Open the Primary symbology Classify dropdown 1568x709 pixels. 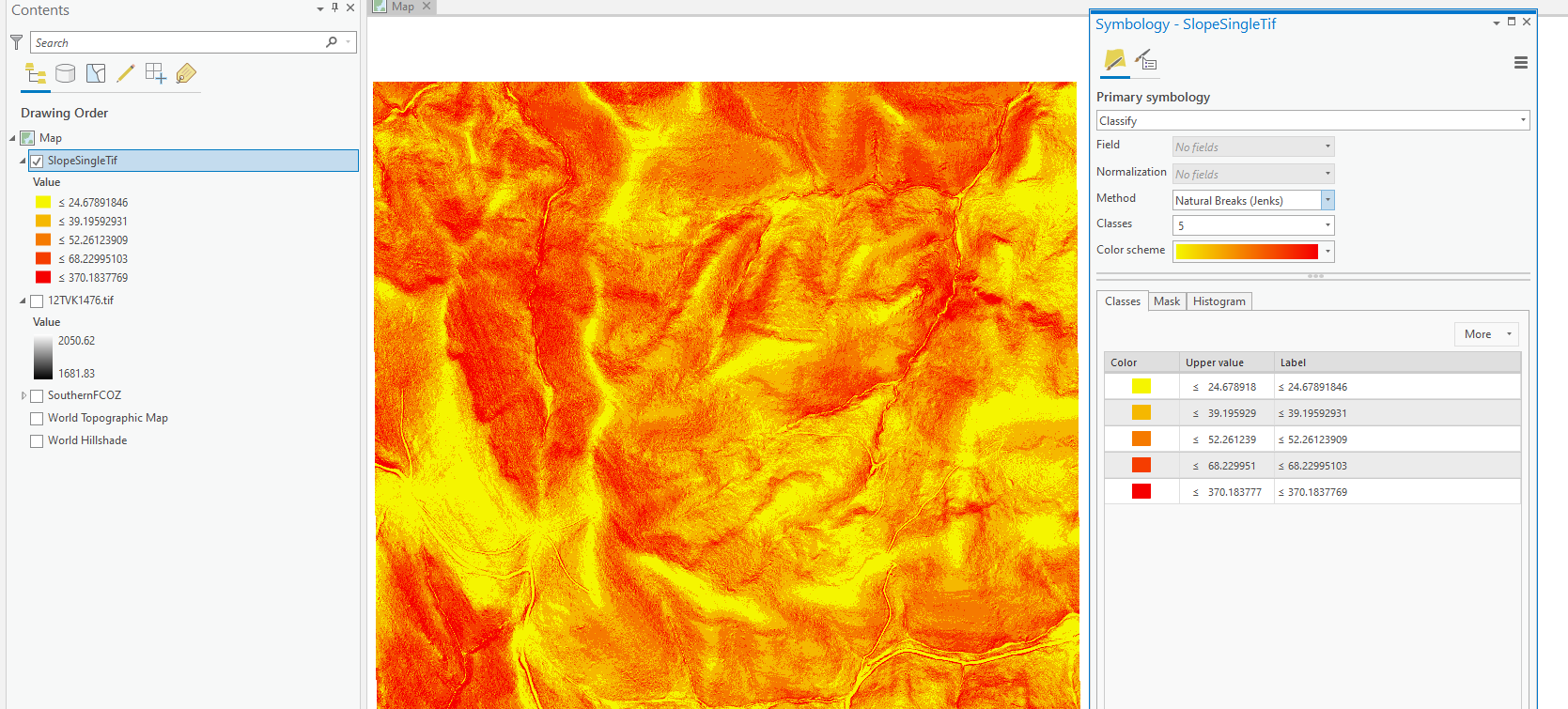tap(1312, 120)
